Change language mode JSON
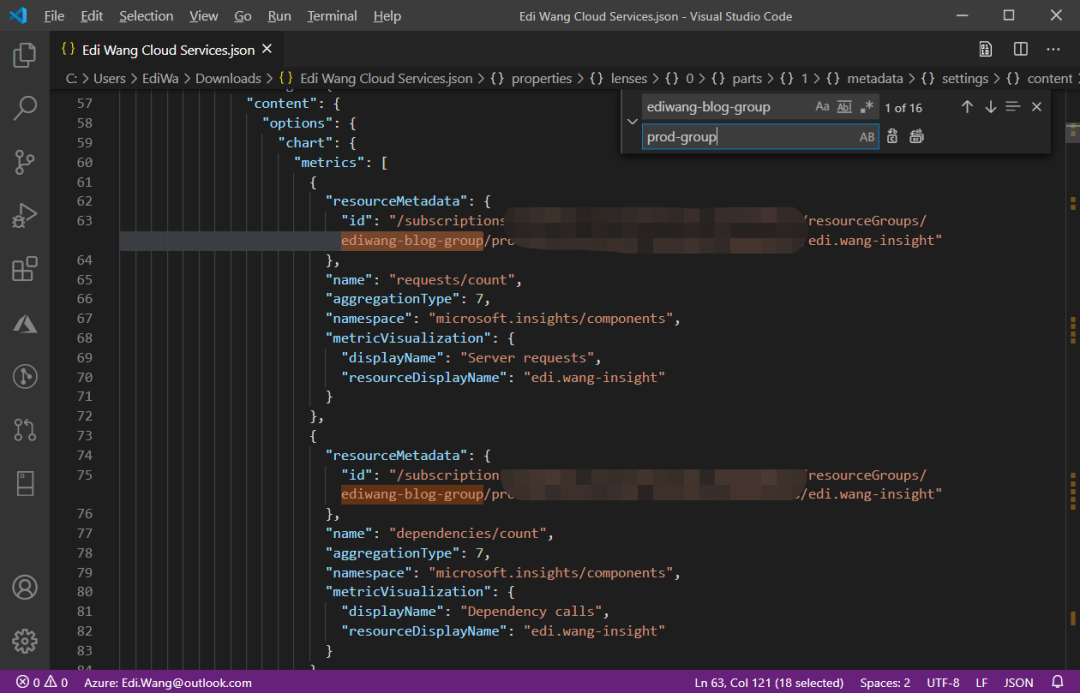The width and height of the screenshot is (1080, 693). click(x=1018, y=682)
